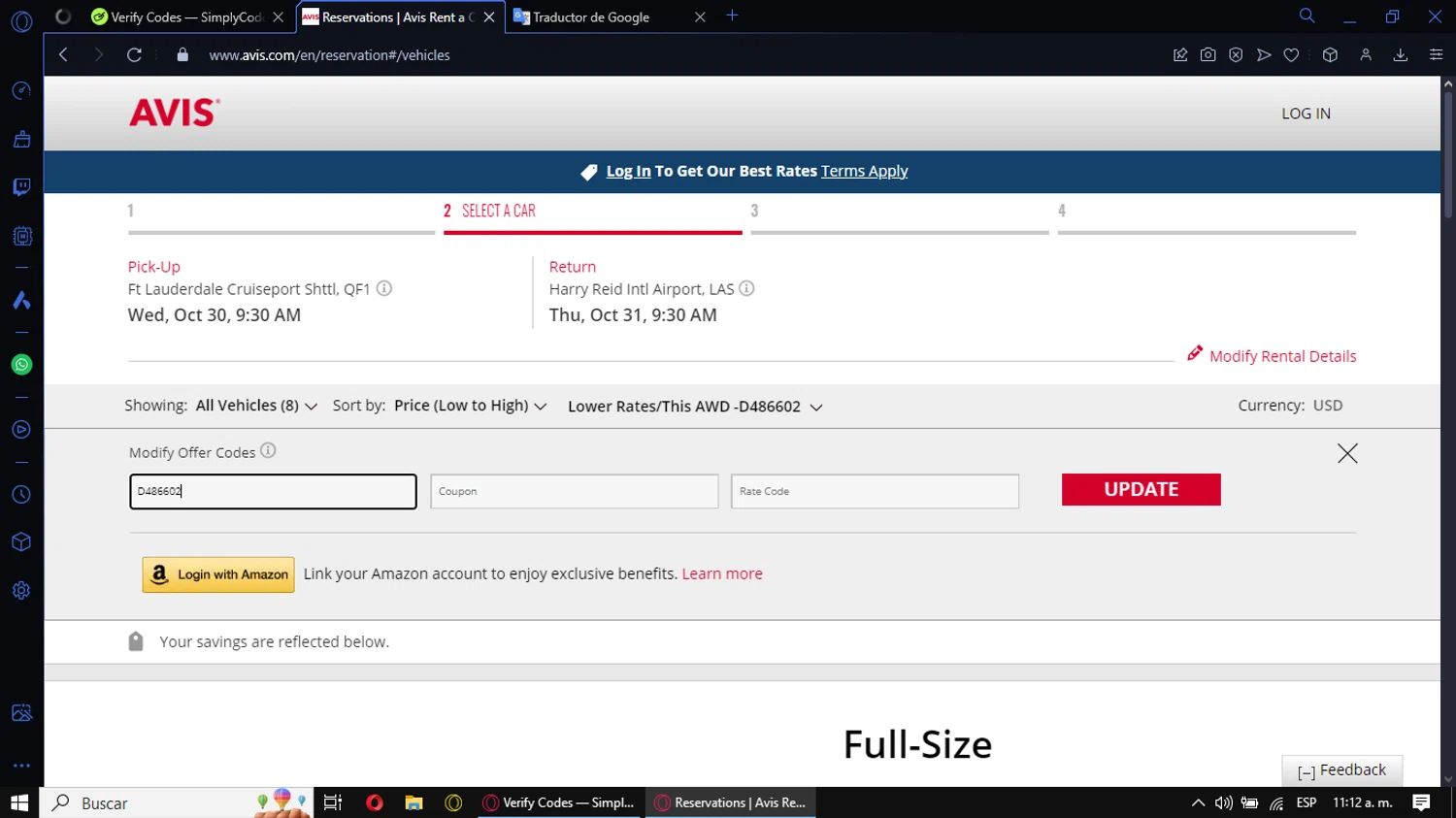
Task: Open a new tab with plus button
Action: [732, 16]
